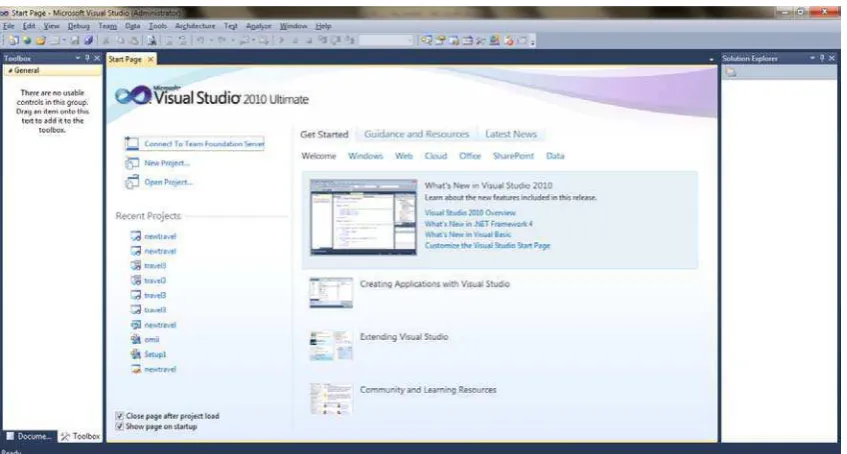Toggle 'Show page on startup' checkbox
847x454 pixels.
tap(120, 426)
